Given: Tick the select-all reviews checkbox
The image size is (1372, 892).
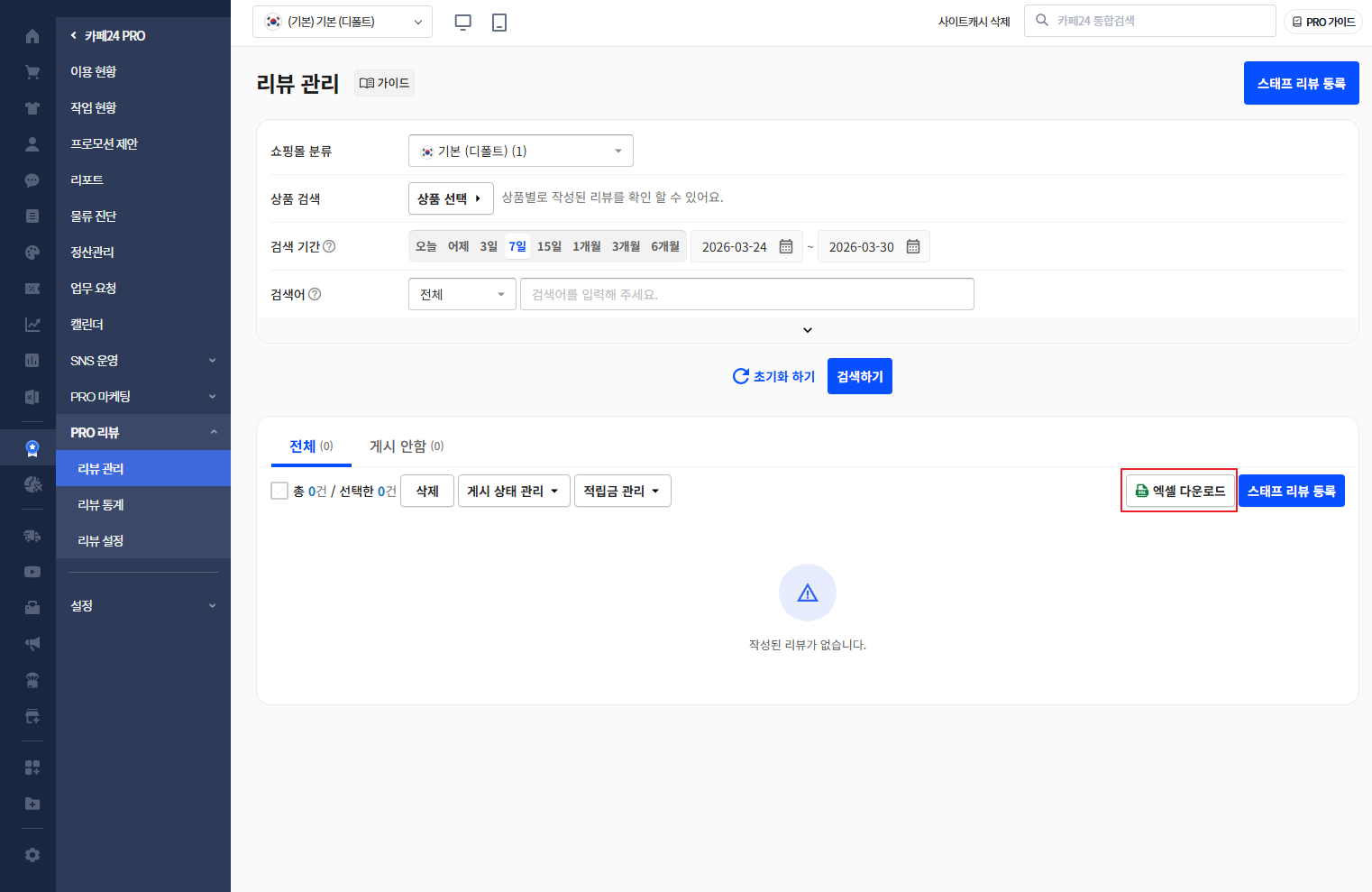Looking at the screenshot, I should (x=279, y=491).
